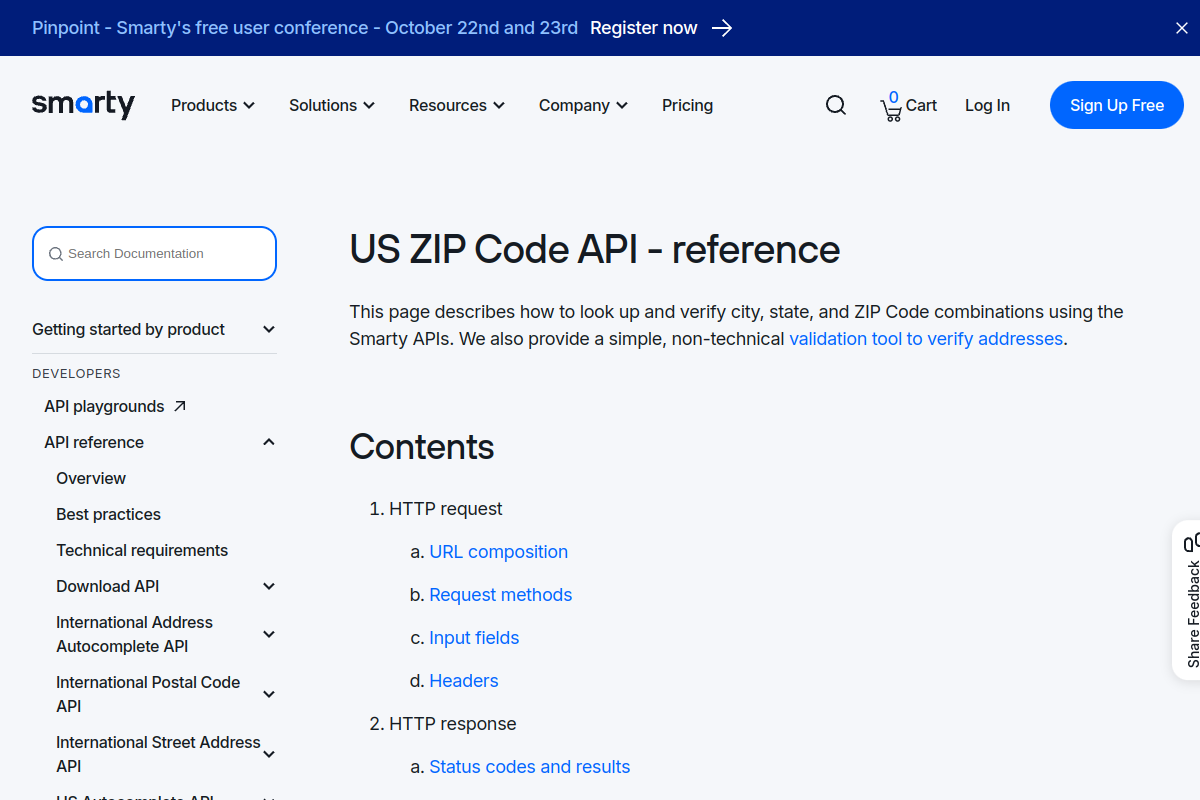
Task: Click the Contents heading
Action: coord(422,446)
